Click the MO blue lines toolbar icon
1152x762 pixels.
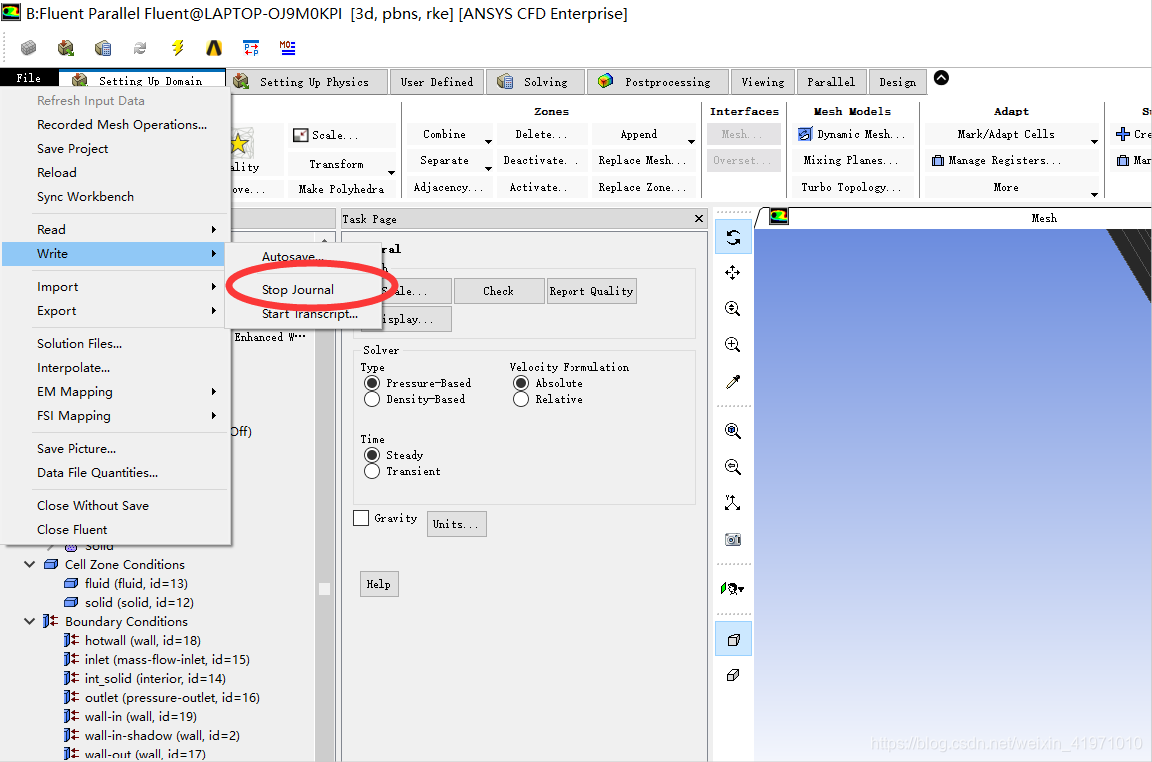(287, 48)
